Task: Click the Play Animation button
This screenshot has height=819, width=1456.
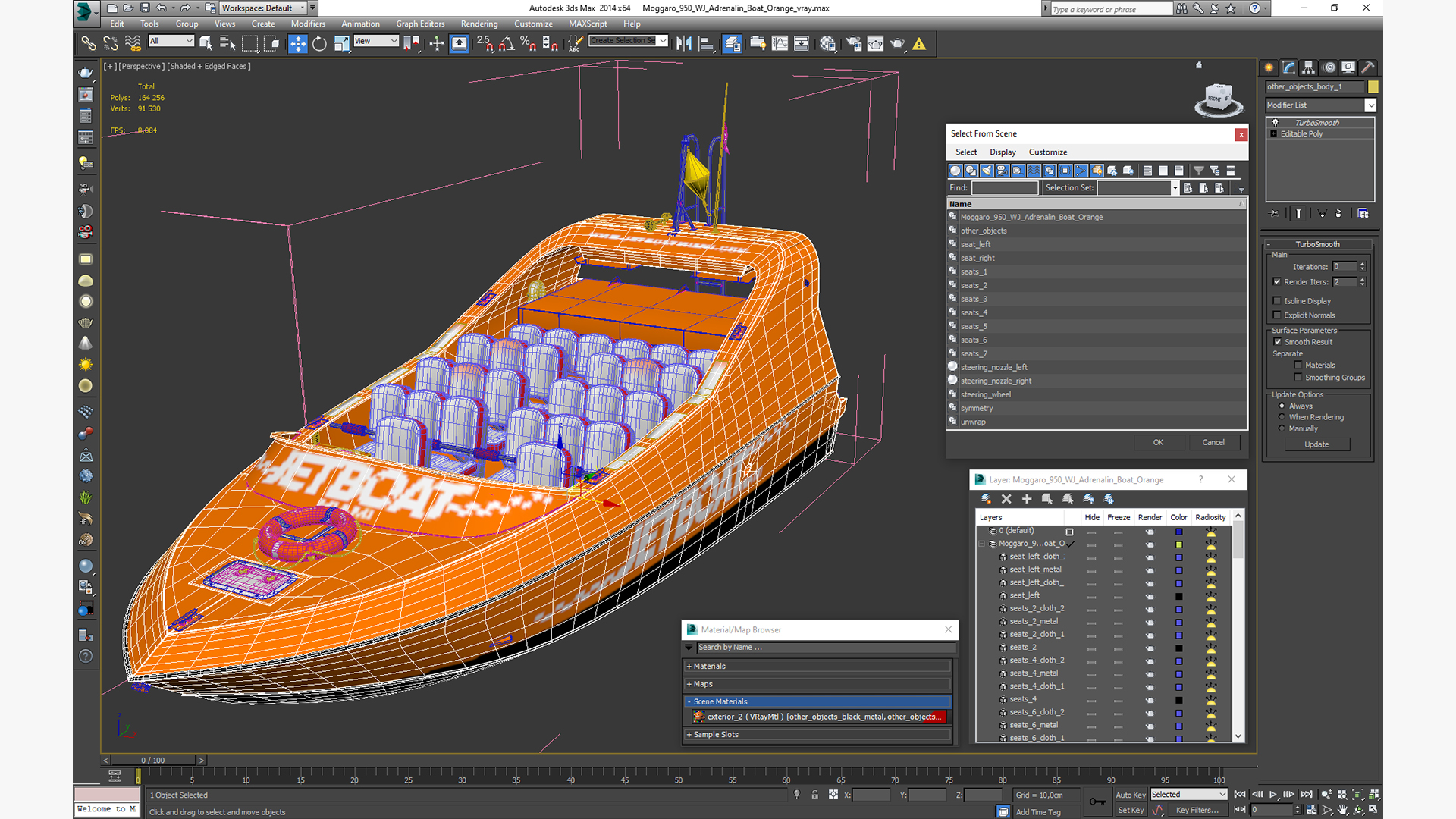Action: click(x=1273, y=795)
